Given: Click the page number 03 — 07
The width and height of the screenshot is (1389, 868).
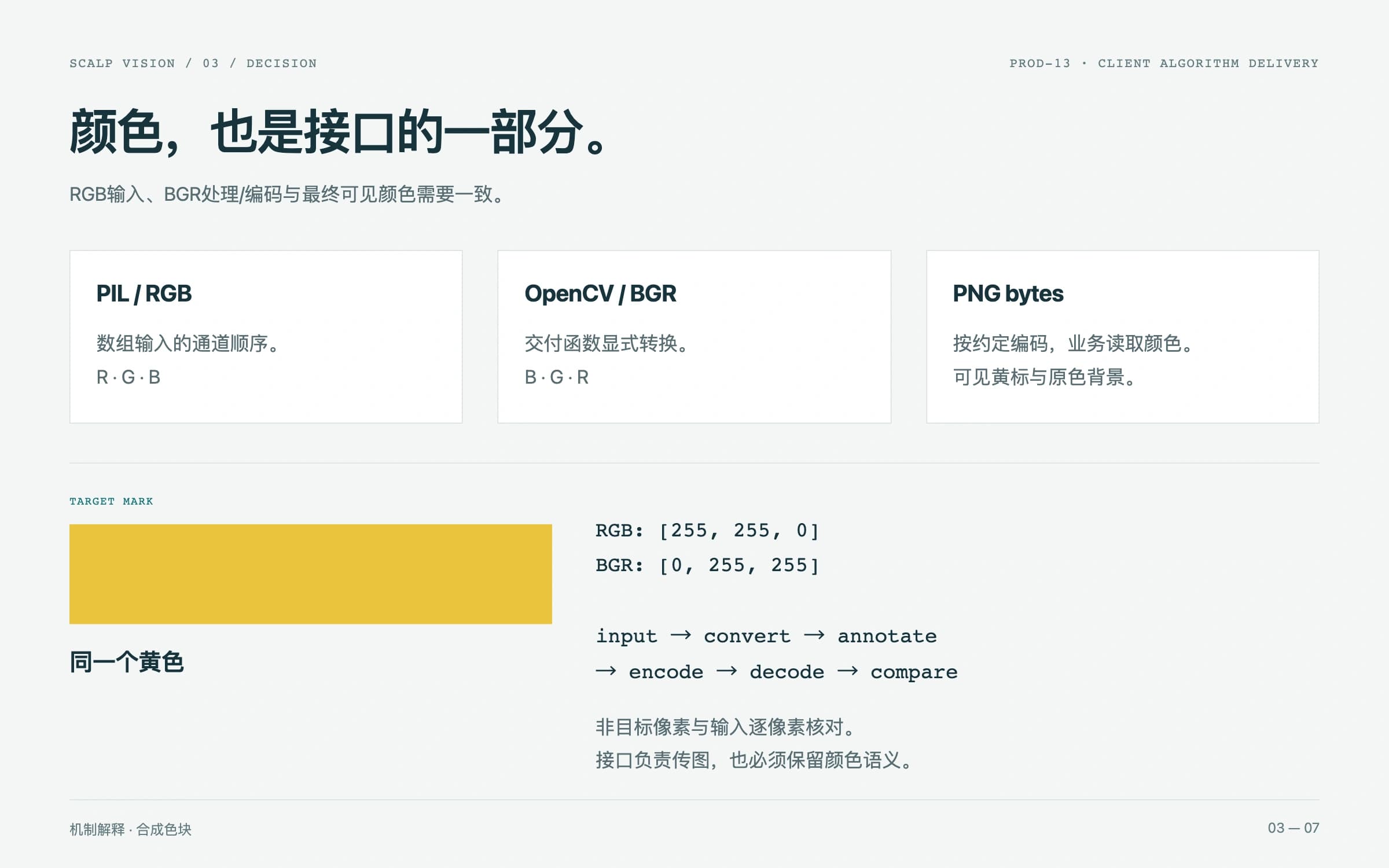Looking at the screenshot, I should pos(1294,828).
